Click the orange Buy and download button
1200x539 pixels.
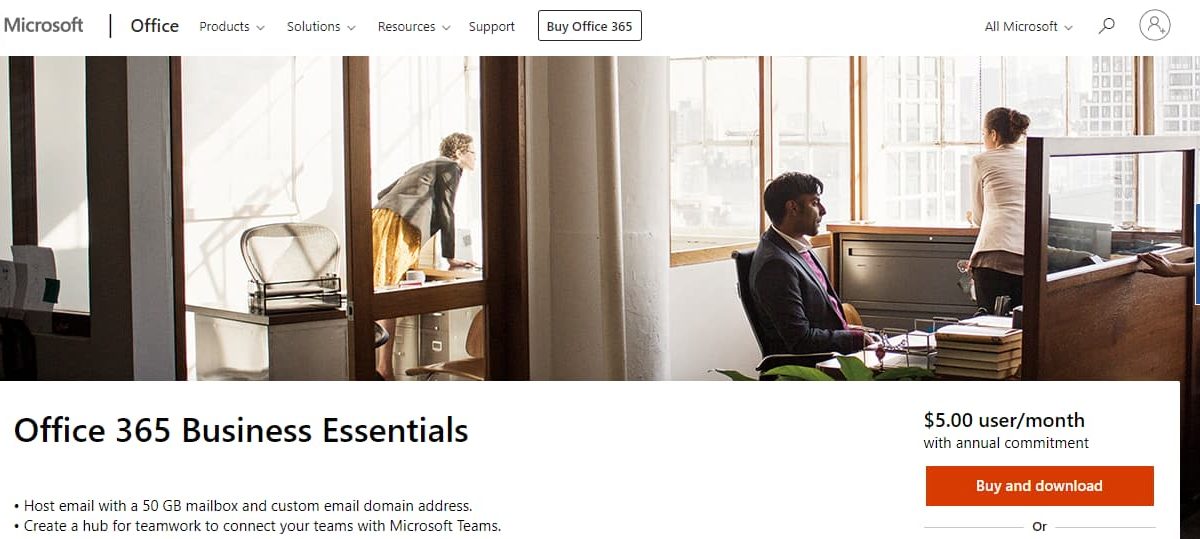pos(1039,486)
